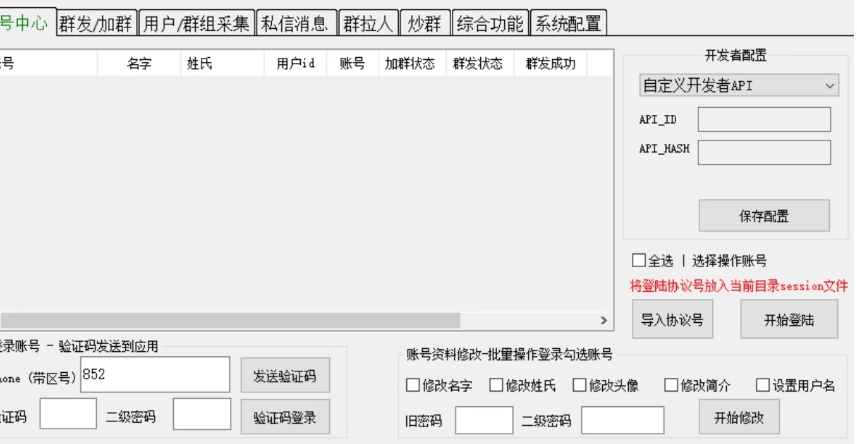
Task: Click the 群发成功 column header
Action: [550, 64]
